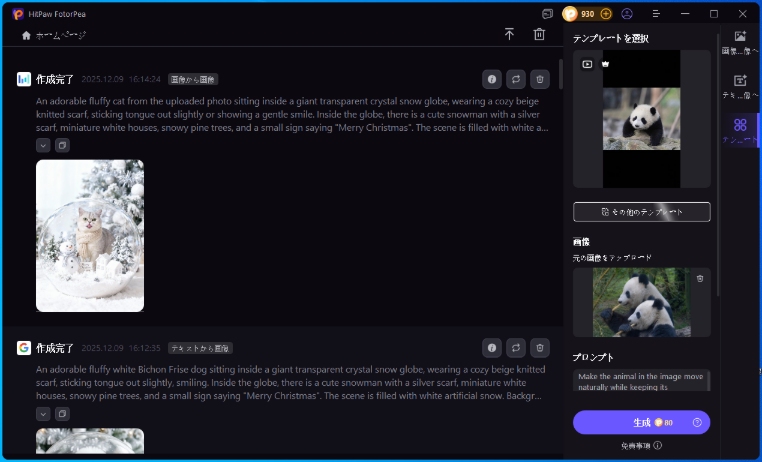This screenshot has height=462, width=762.
Task: Show info for the 16:14:24 cat result
Action: click(492, 79)
